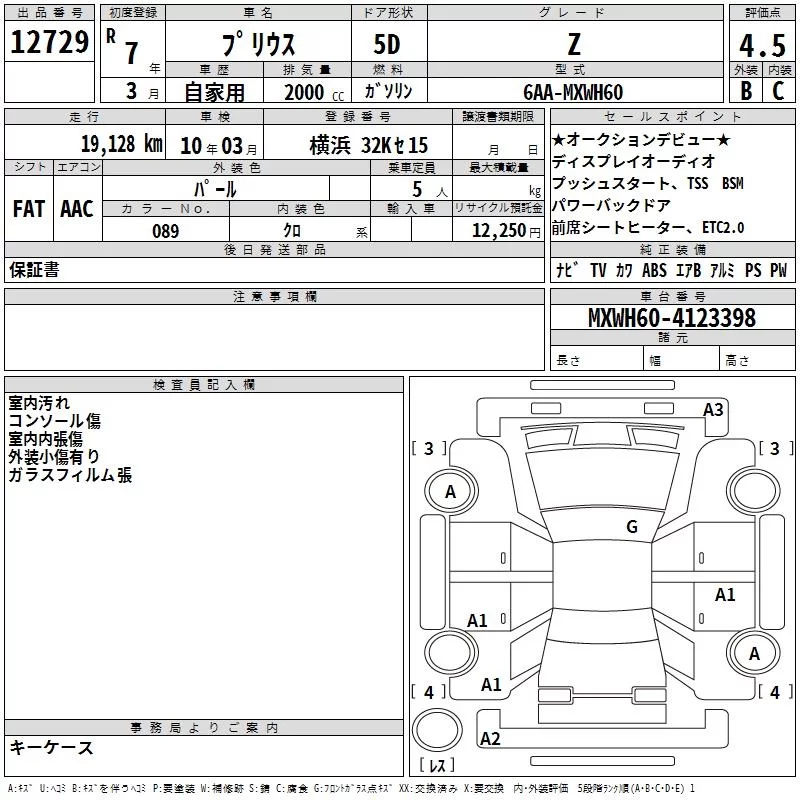Click the A3 damage marker on the car diagram

(713, 409)
